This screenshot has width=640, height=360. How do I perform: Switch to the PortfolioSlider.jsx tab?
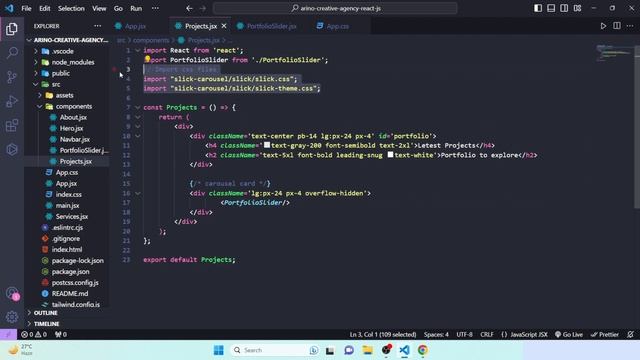[x=271, y=26]
